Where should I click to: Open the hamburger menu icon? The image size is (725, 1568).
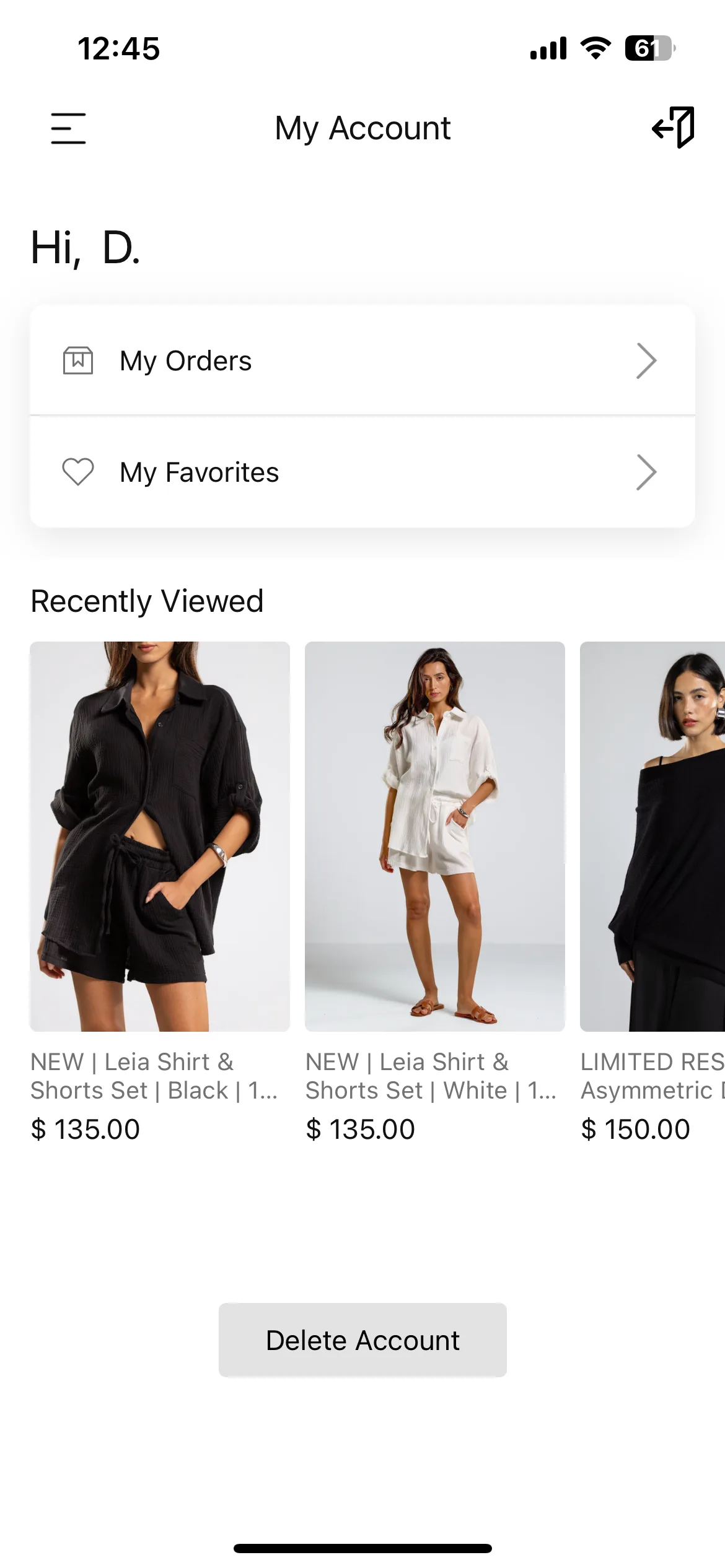[68, 128]
